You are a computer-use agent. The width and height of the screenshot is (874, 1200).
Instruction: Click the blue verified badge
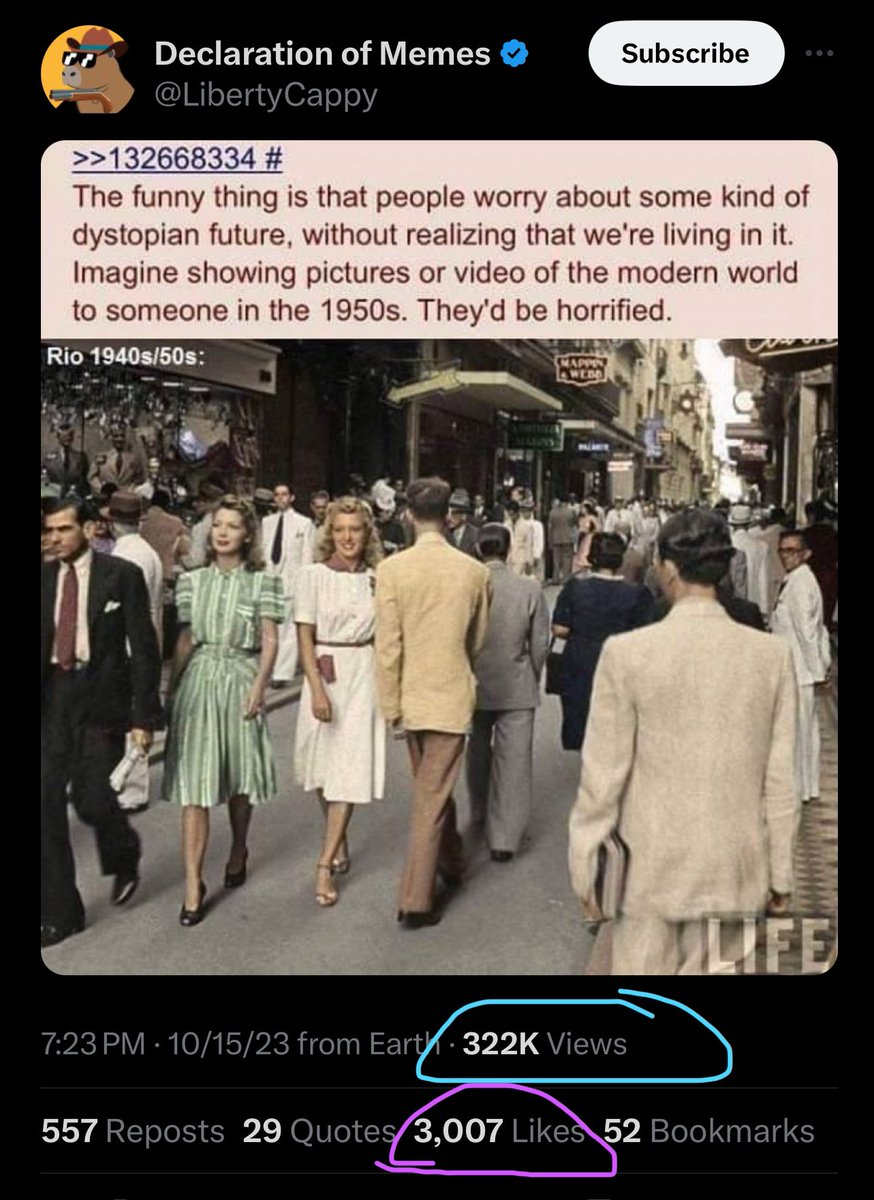click(514, 54)
